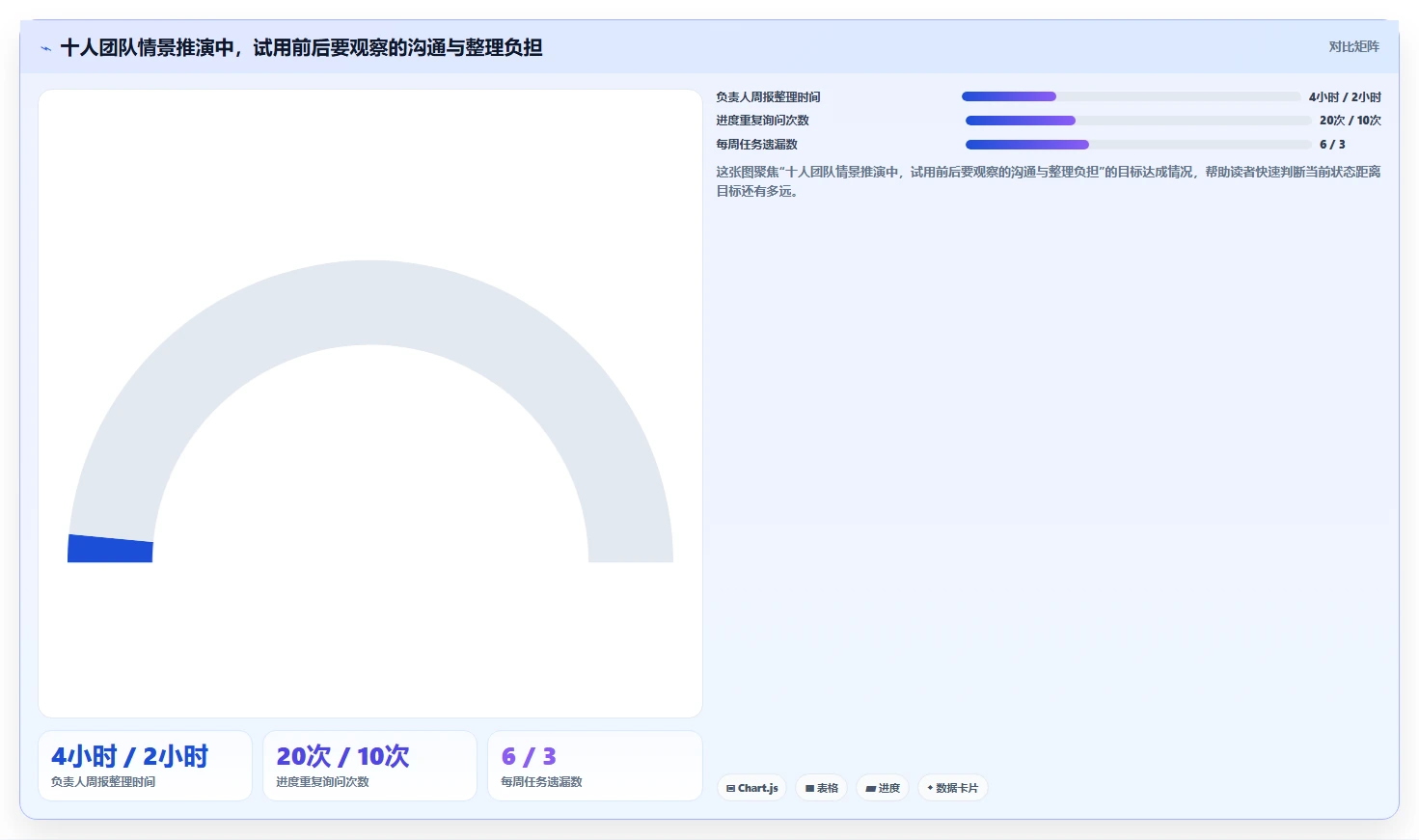Viewport: 1419px width, 840px height.
Task: Click the lightning icon beside the title
Action: click(x=45, y=48)
